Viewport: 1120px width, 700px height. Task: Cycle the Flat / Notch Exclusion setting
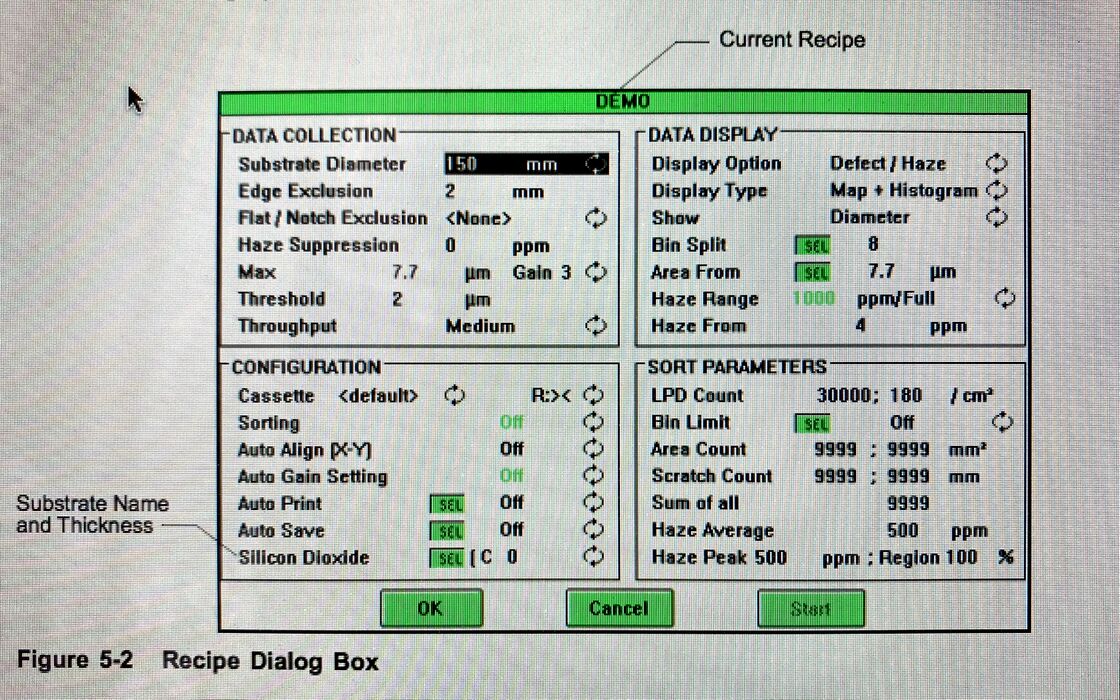point(596,218)
